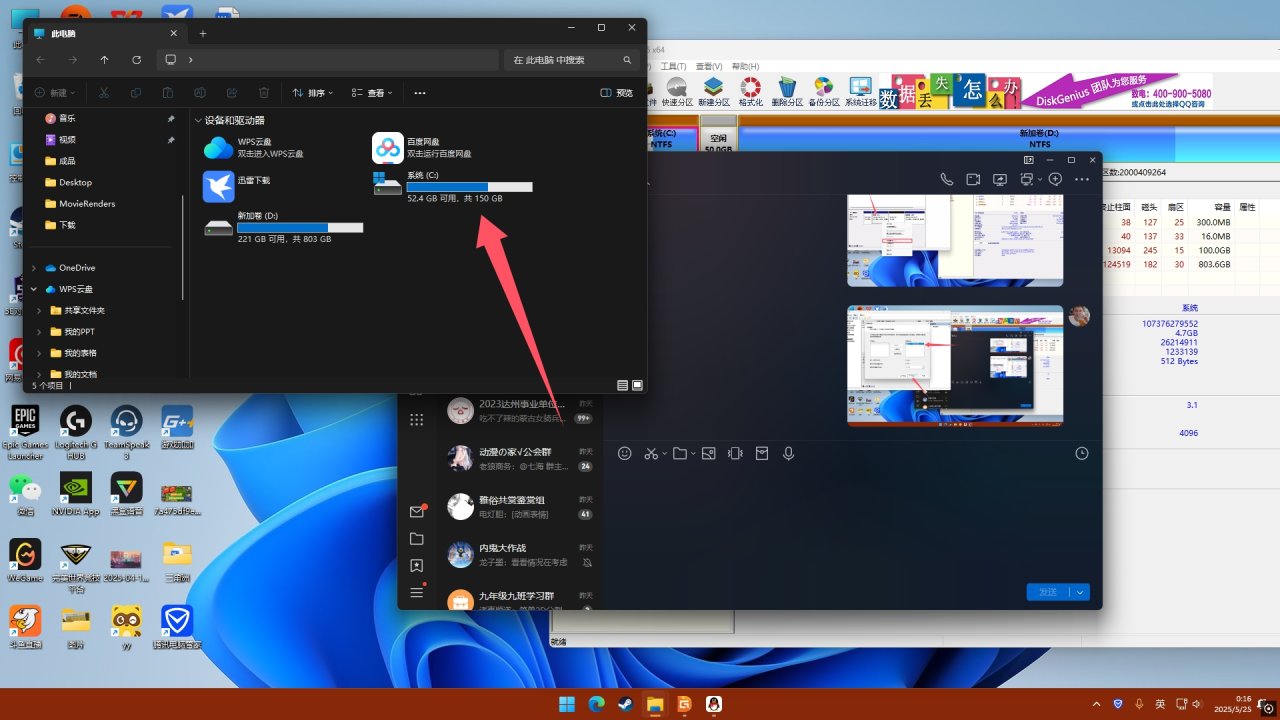Switch to large thumbnails view in Explorer
This screenshot has width=1280, height=720.
[x=637, y=385]
